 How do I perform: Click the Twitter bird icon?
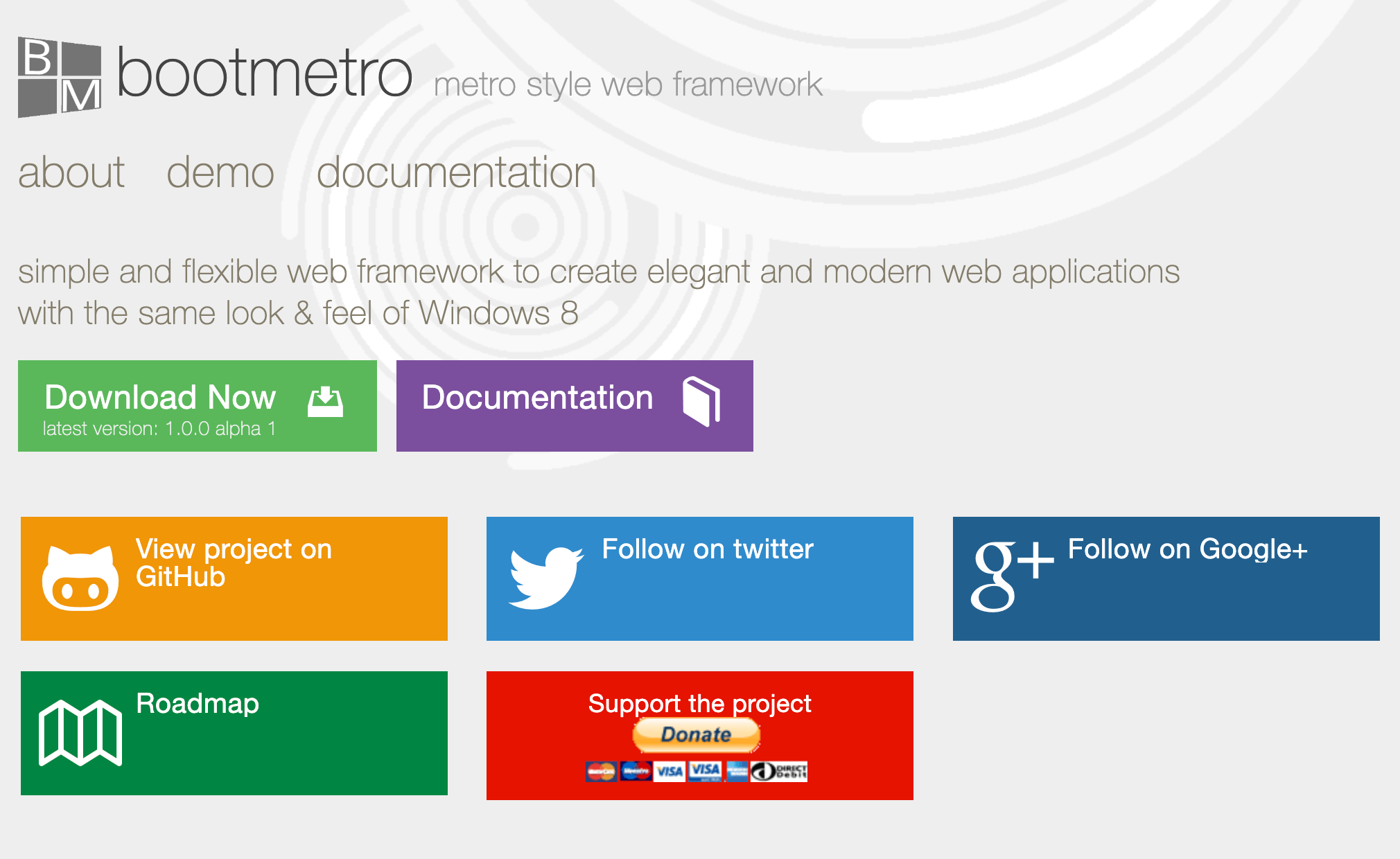pos(545,578)
